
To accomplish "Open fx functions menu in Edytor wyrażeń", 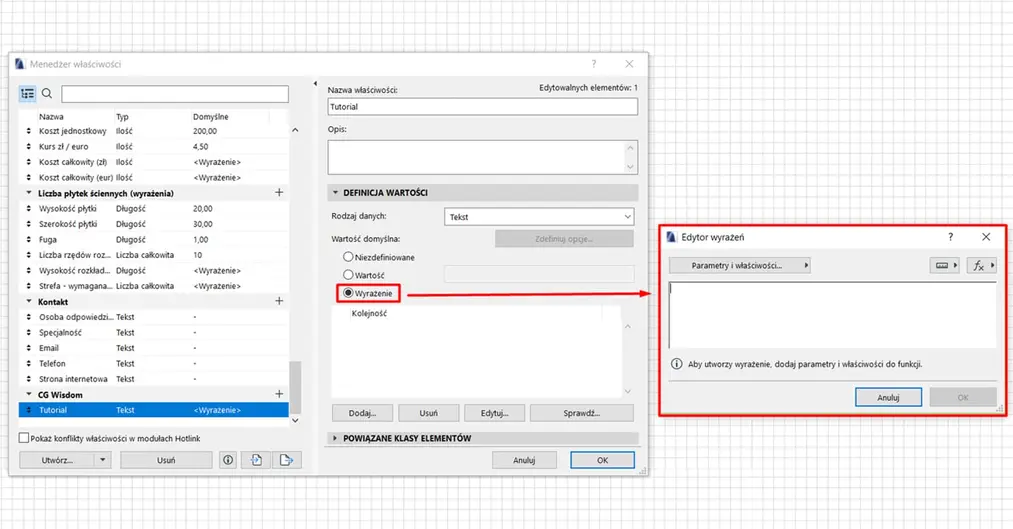I will coord(981,265).
